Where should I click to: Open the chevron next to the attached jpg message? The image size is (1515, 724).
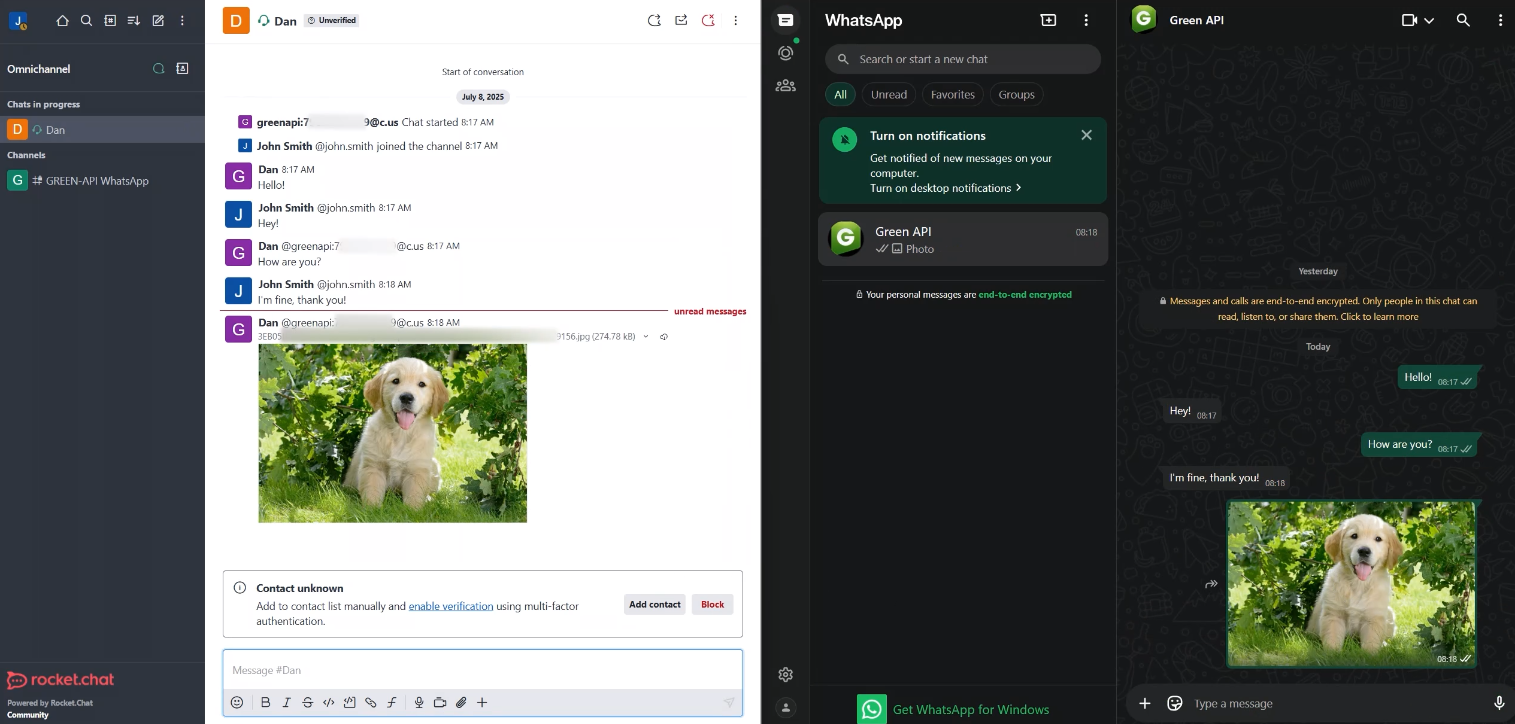pyautogui.click(x=645, y=337)
